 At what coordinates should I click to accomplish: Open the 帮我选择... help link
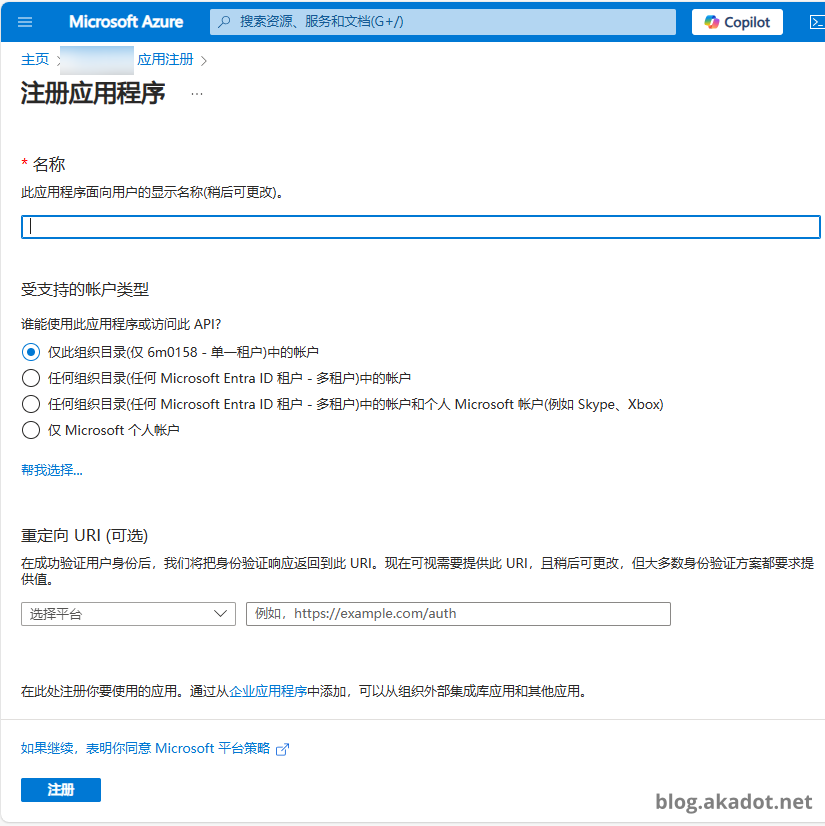(52, 470)
